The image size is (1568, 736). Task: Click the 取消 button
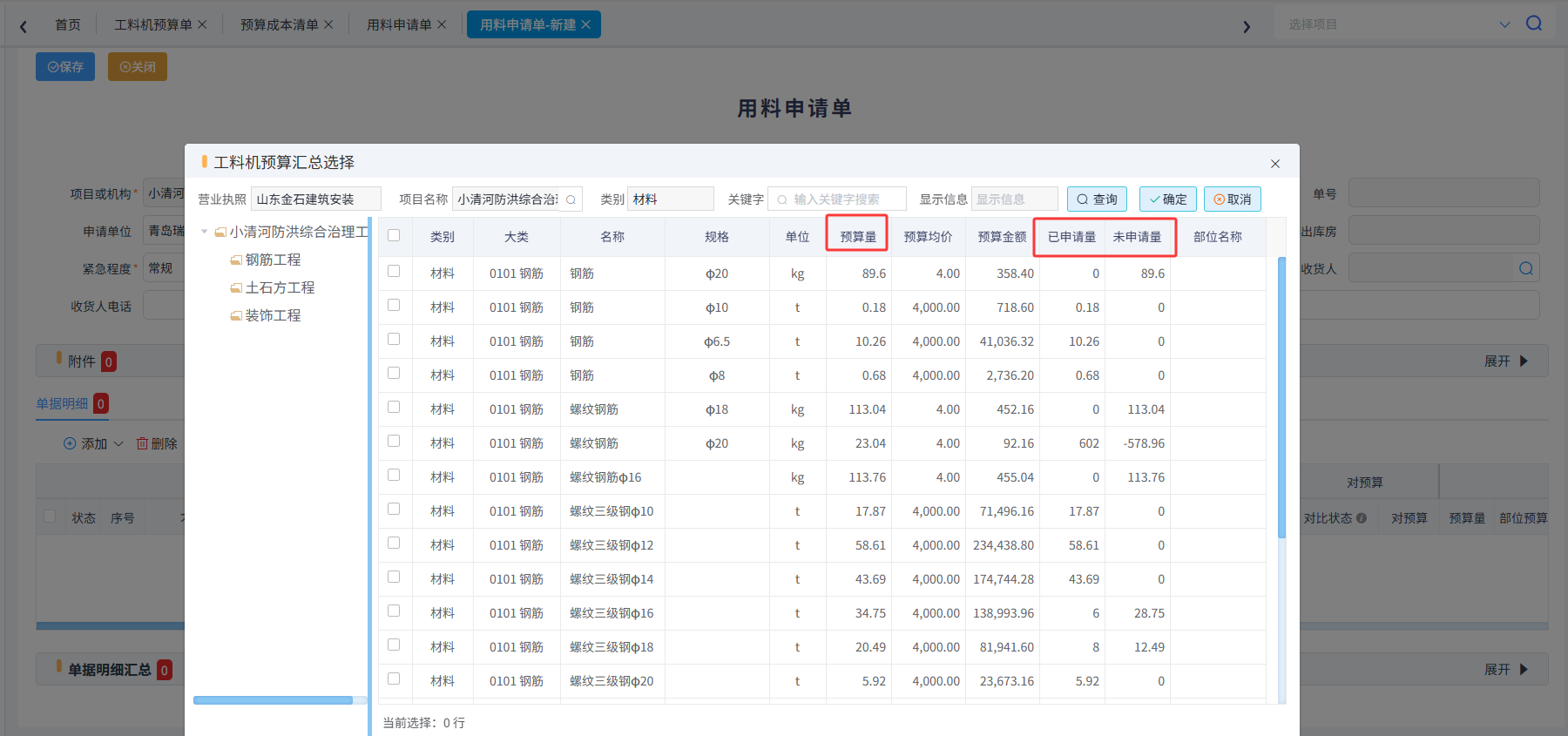tap(1233, 199)
